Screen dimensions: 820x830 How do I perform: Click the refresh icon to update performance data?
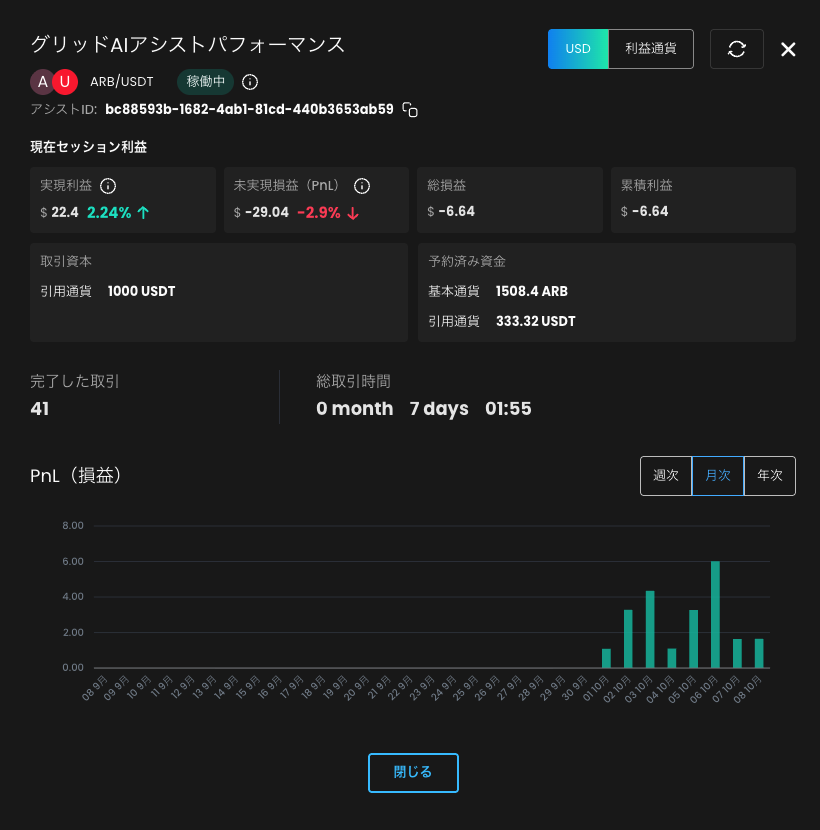[x=737, y=48]
